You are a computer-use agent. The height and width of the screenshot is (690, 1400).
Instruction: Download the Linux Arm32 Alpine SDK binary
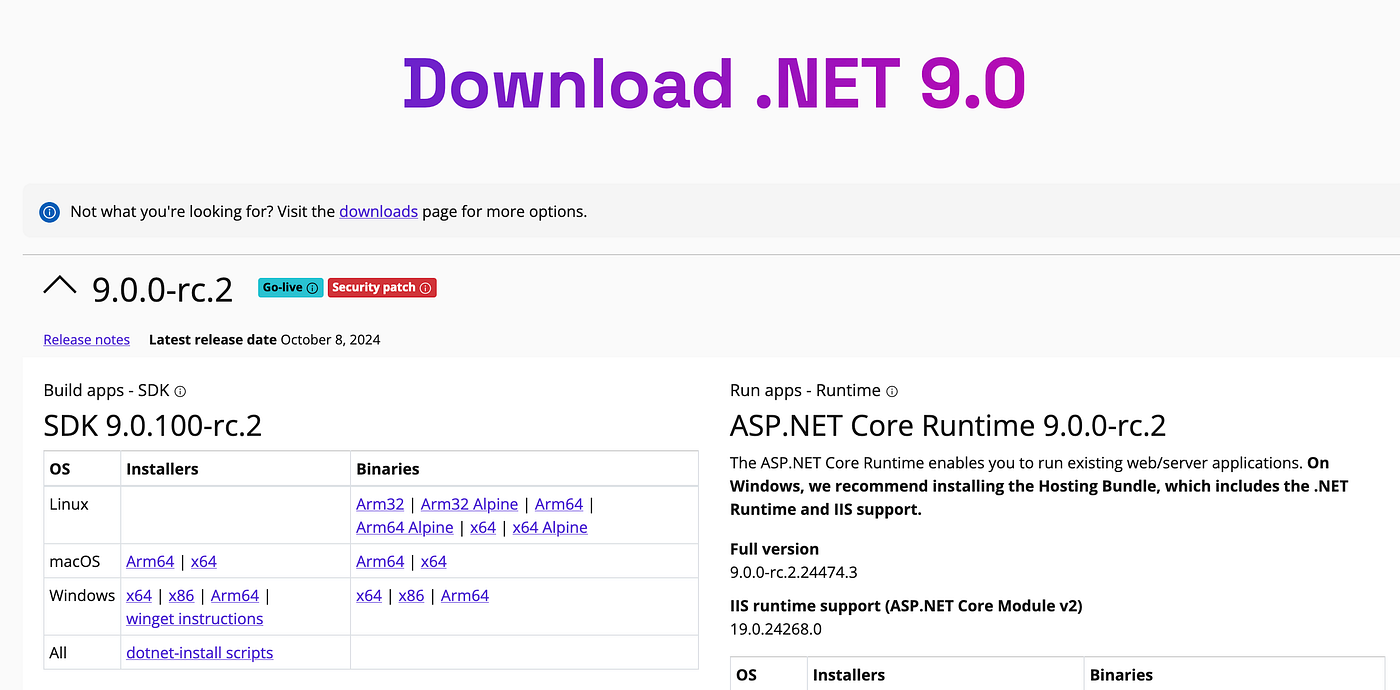pos(469,505)
